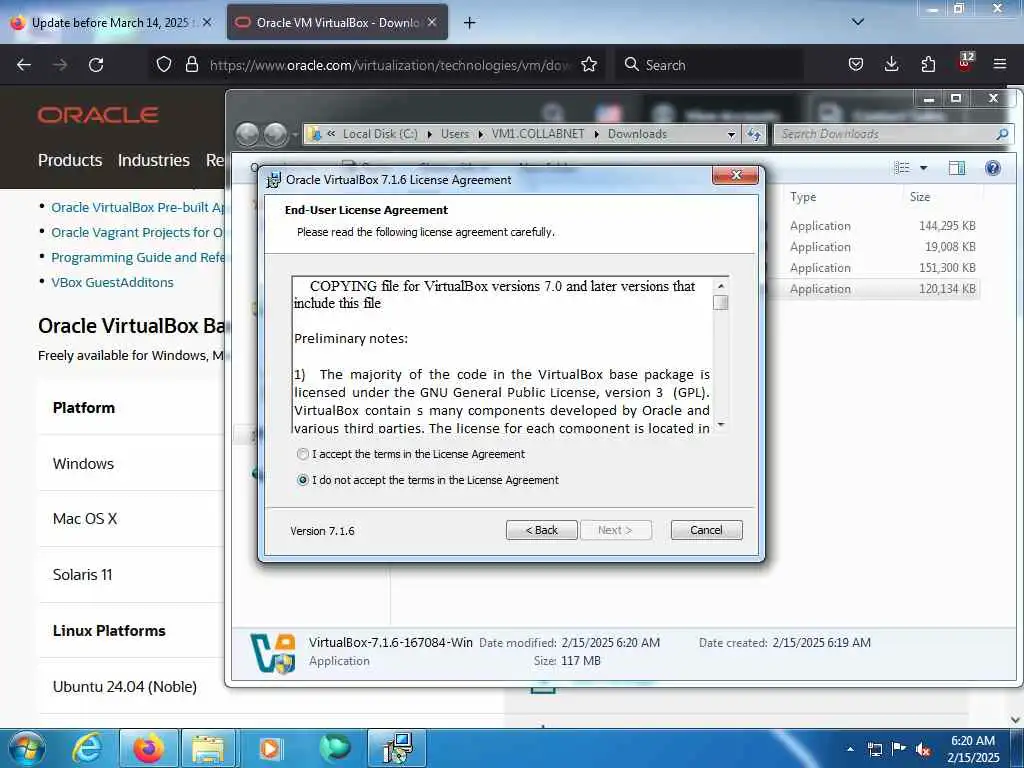Open Oracle VirtualBox Pre-built link
The width and height of the screenshot is (1024, 768).
[x=138, y=208]
